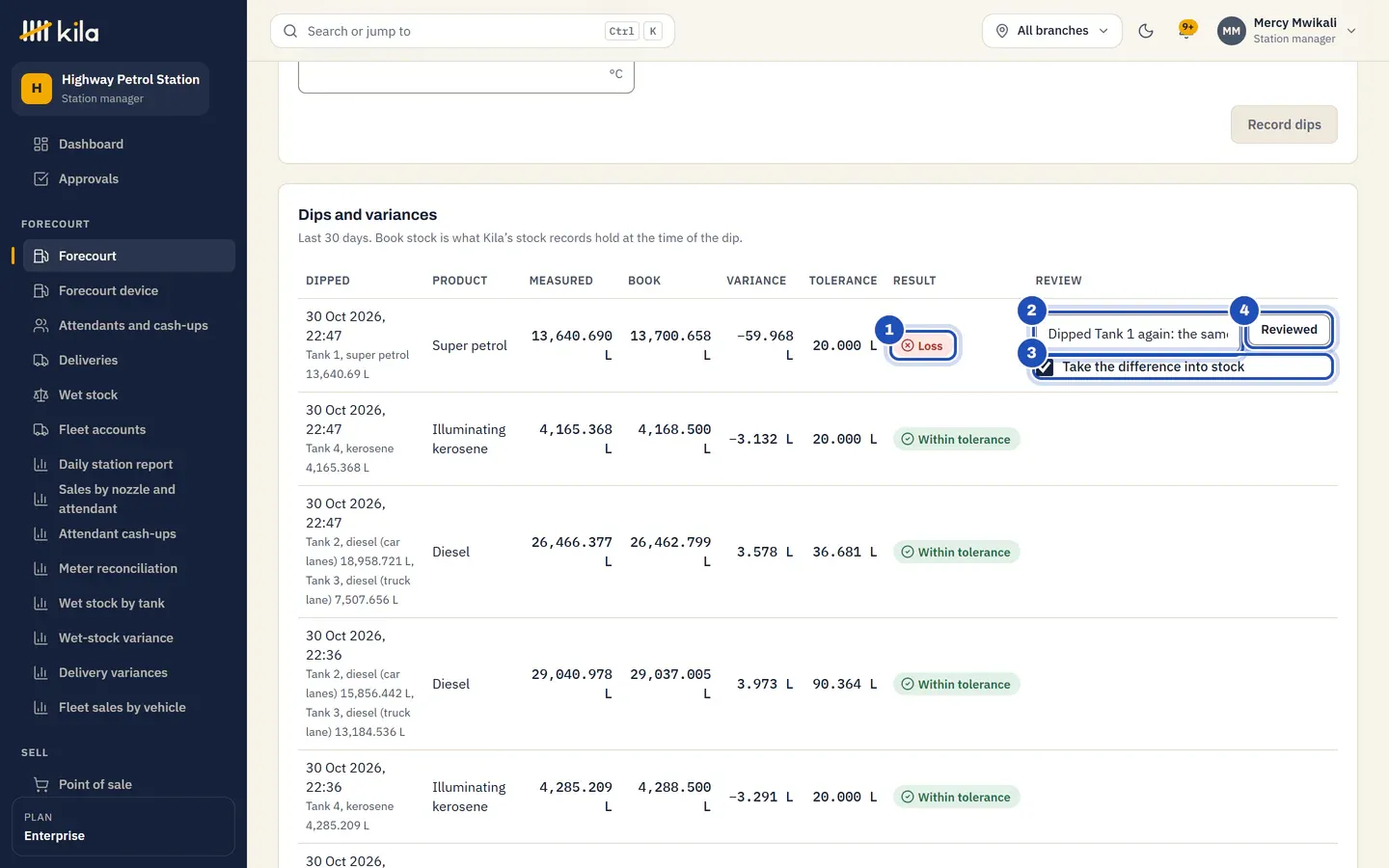
Task: Click the Forecourt device pump icon
Action: coord(41,291)
